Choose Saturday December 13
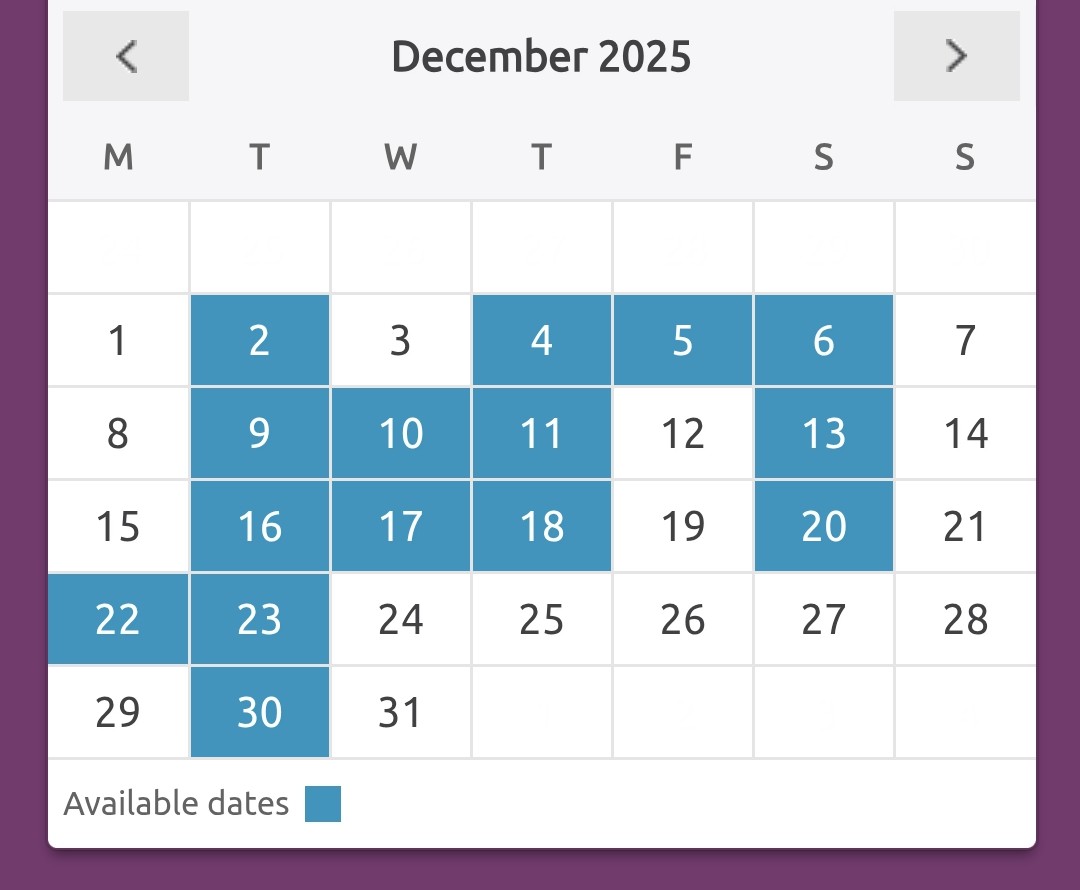This screenshot has height=890, width=1080. (824, 433)
